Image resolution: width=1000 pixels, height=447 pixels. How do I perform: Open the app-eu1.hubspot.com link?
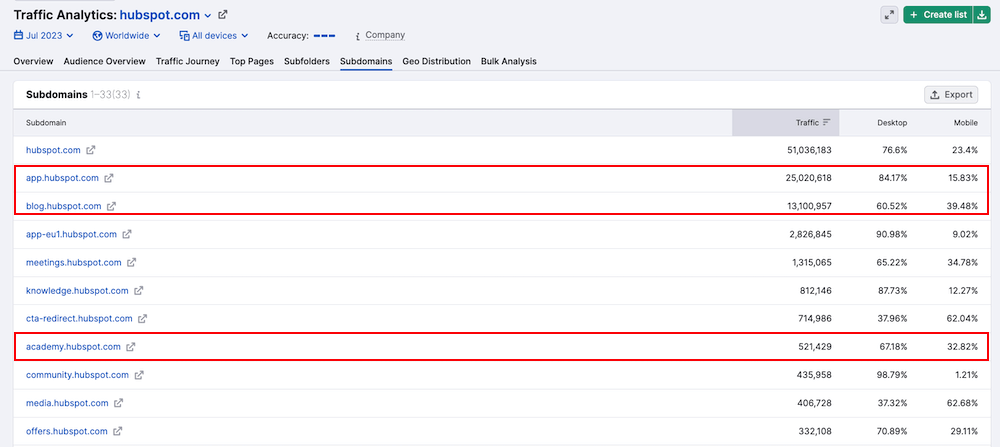pos(71,235)
